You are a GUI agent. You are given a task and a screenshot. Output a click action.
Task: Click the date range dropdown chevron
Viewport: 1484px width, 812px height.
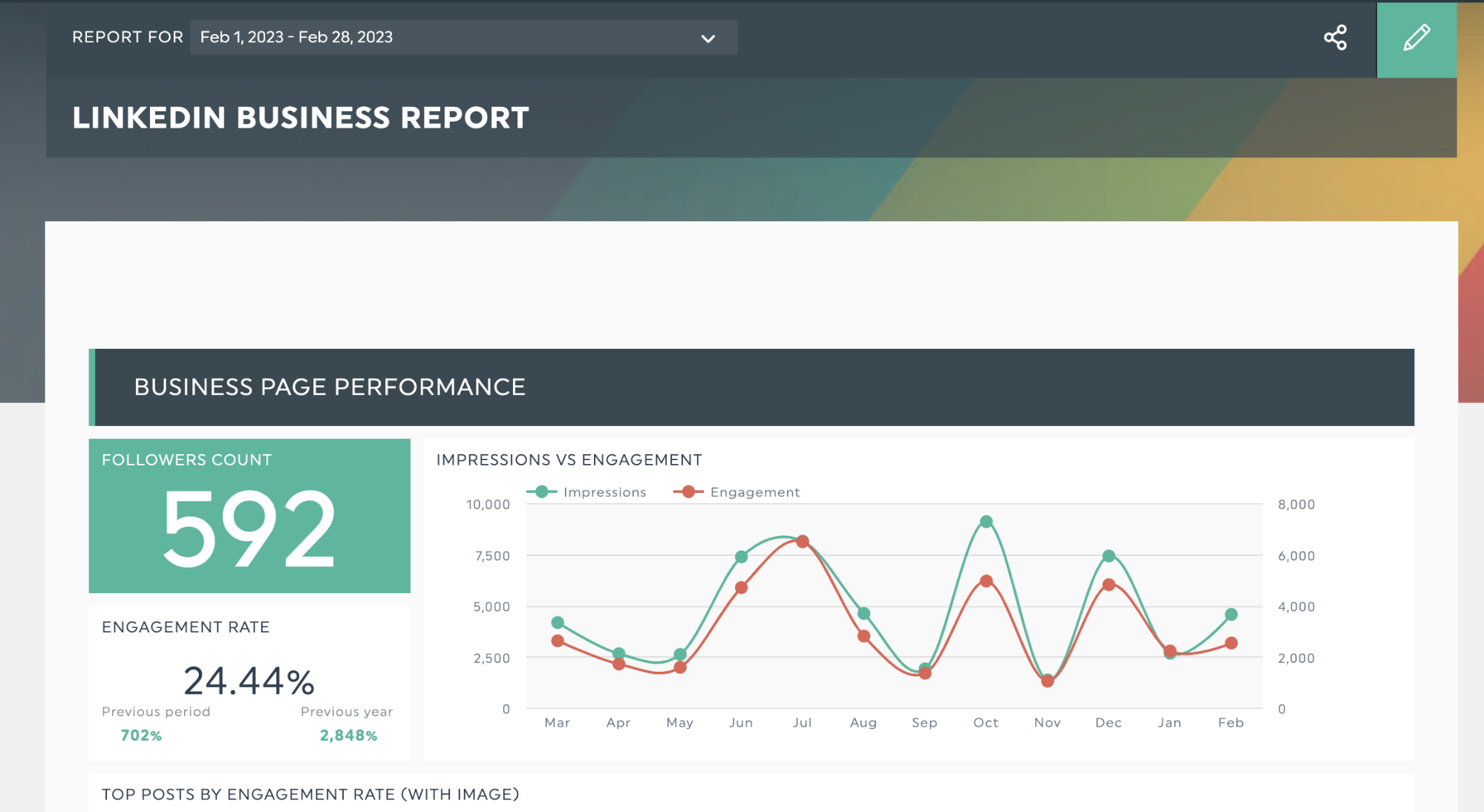point(708,39)
